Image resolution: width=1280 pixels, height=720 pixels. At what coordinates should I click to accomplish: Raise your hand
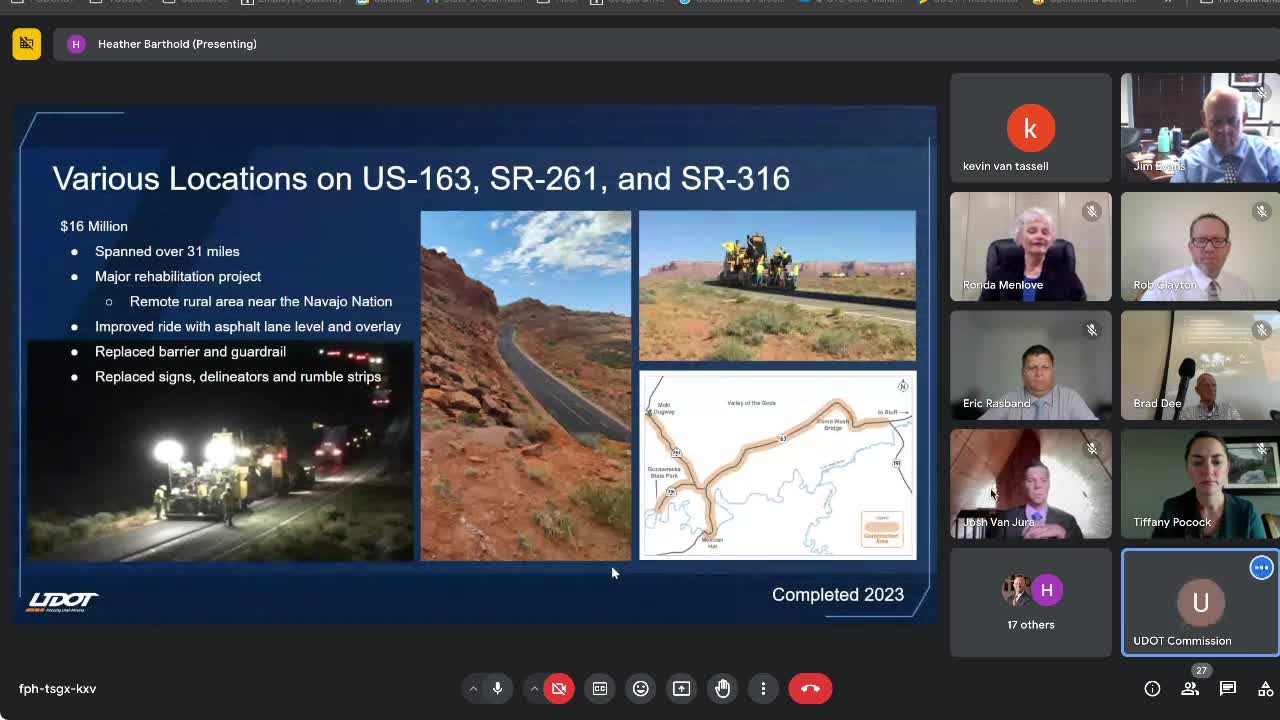(x=722, y=688)
